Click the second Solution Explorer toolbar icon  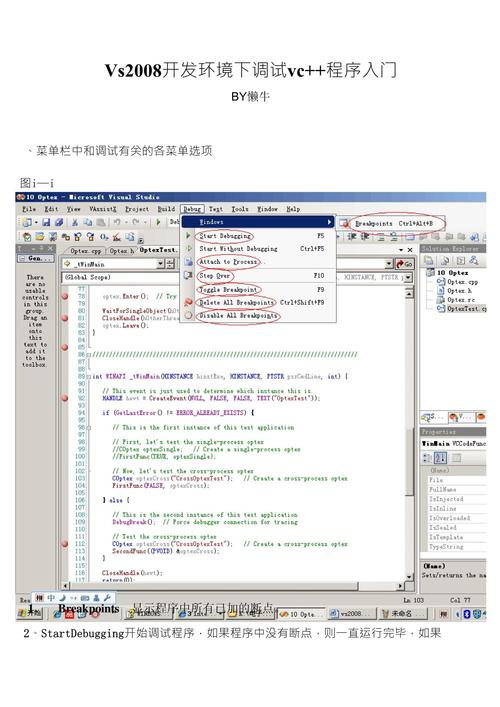coord(445,260)
